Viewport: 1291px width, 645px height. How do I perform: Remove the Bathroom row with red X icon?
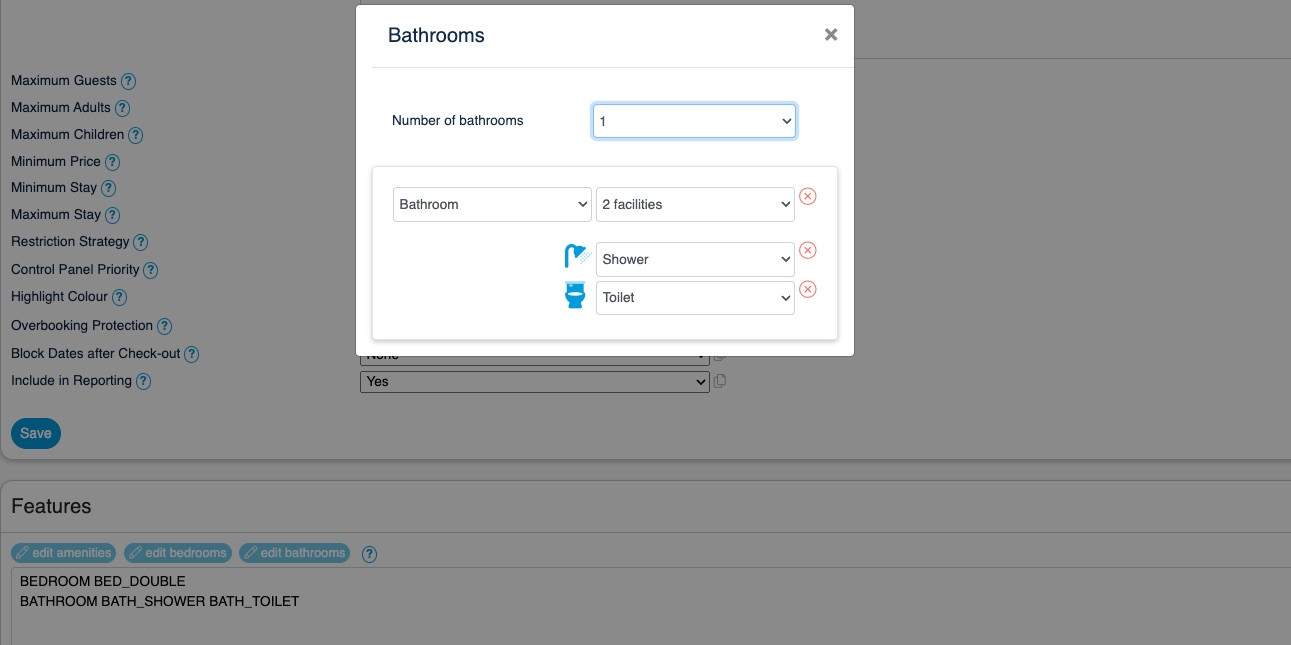click(x=807, y=197)
